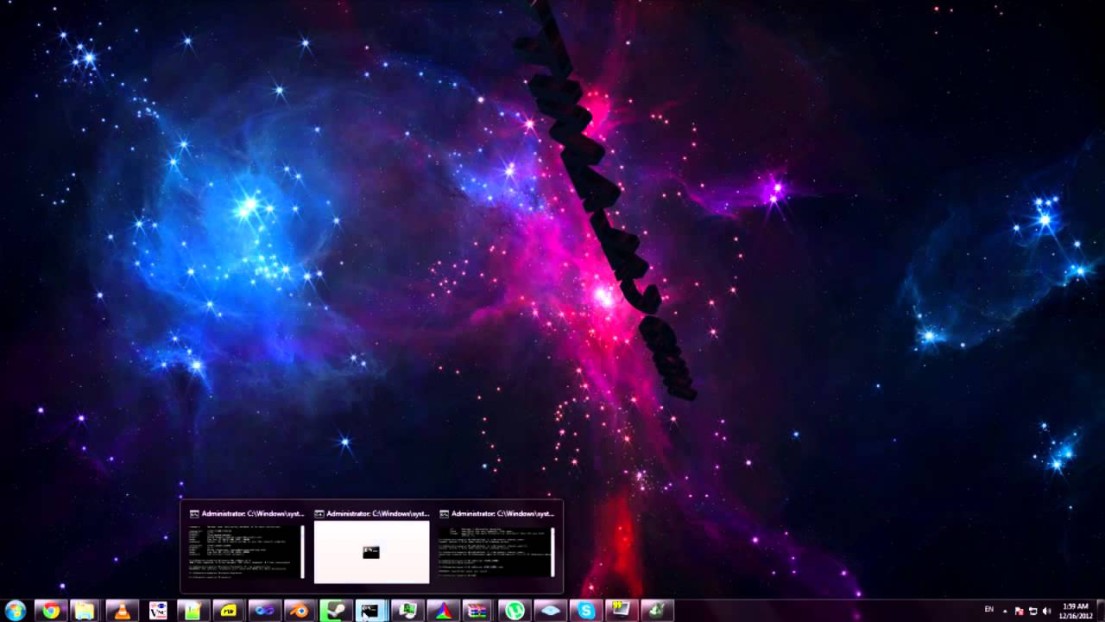Open Windows Explorer folder icon in taskbar

[x=85, y=610]
